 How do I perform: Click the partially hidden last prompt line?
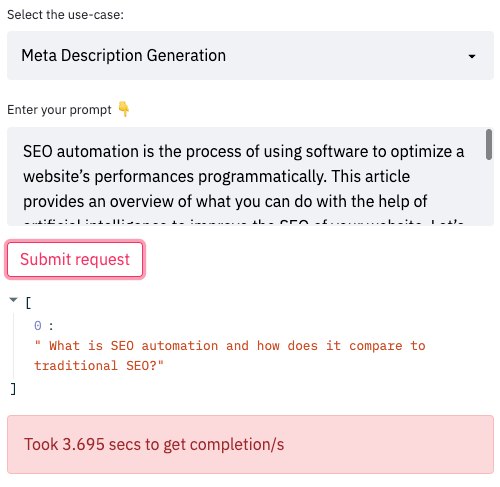click(243, 222)
